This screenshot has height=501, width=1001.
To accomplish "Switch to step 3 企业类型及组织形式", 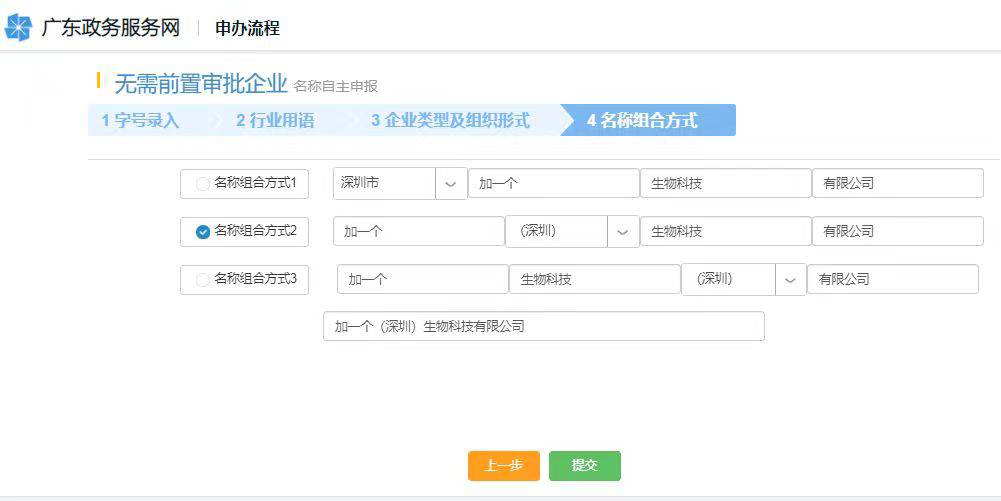I will pos(450,121).
